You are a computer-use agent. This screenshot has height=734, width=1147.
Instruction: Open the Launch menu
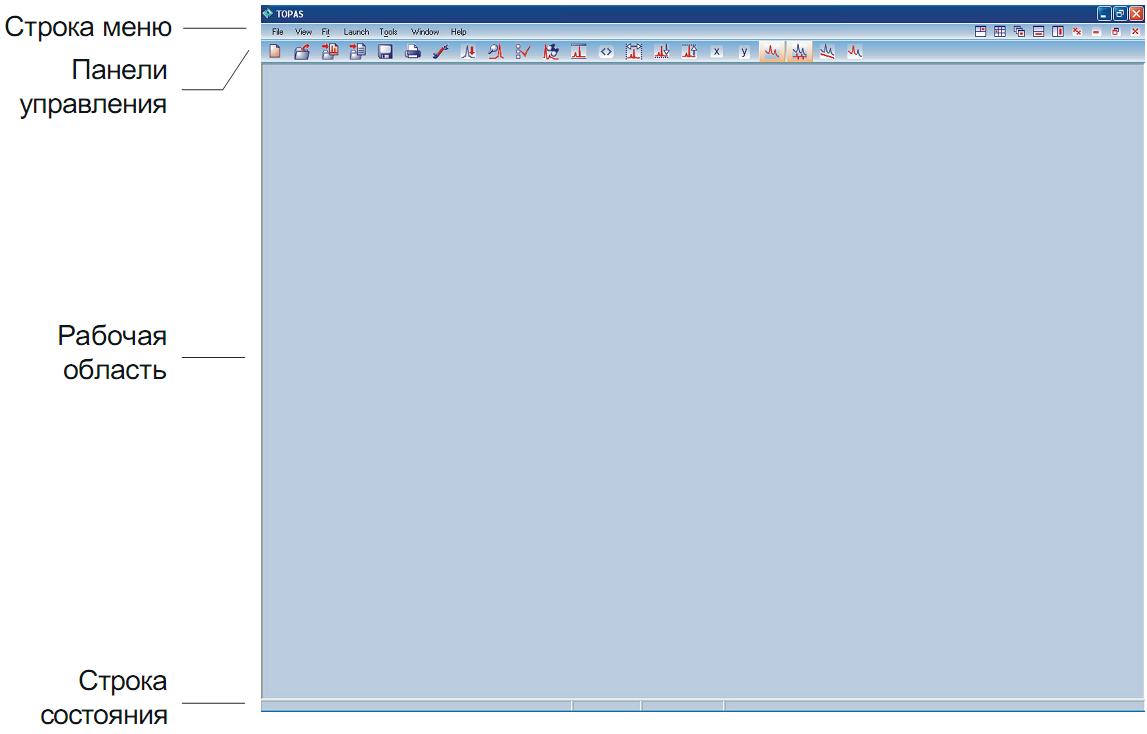(356, 32)
